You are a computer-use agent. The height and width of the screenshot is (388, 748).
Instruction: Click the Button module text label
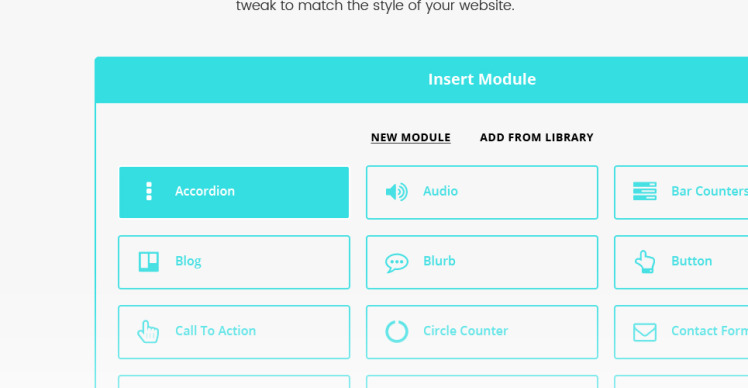pos(692,261)
